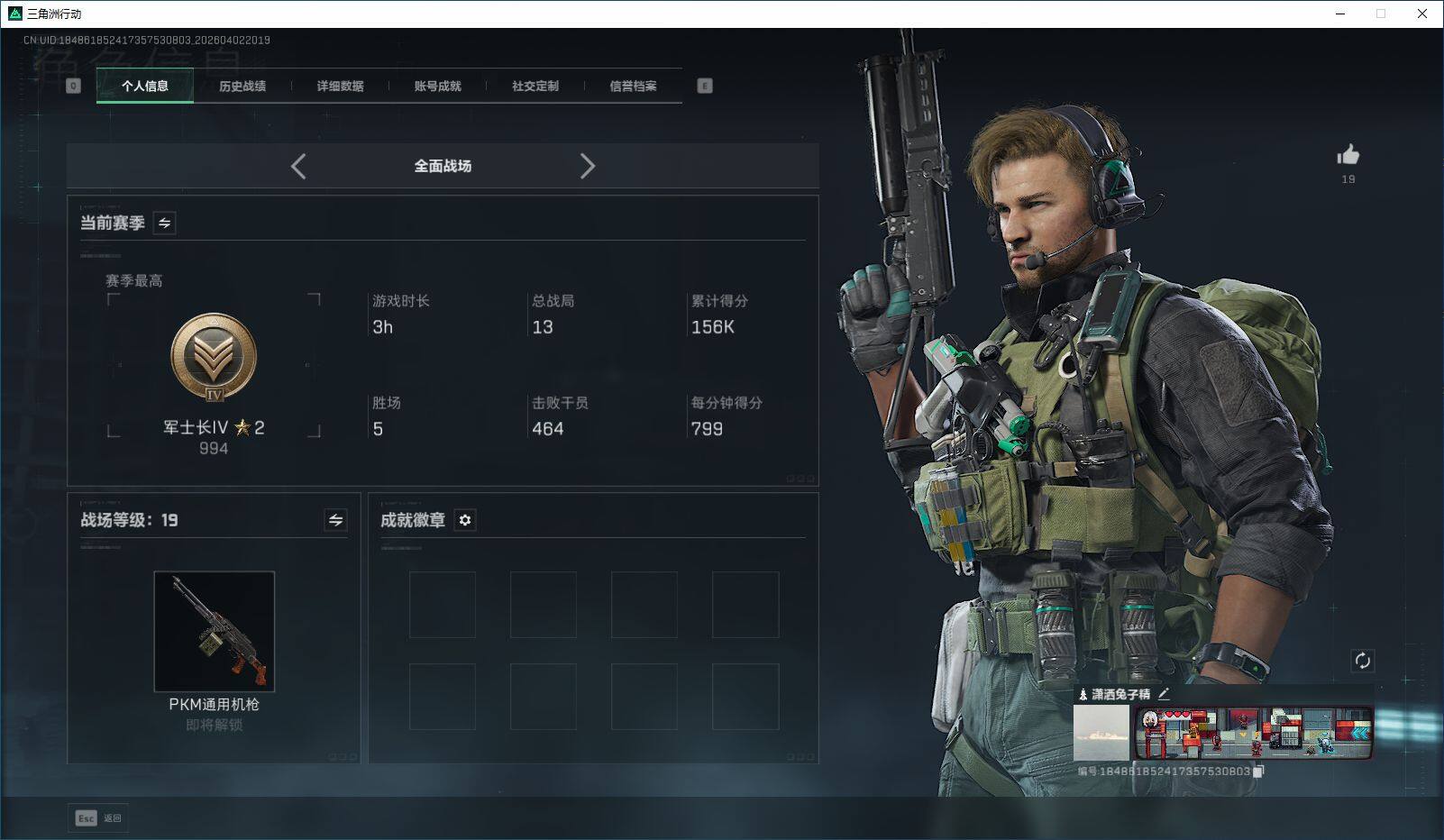The width and height of the screenshot is (1444, 840).
Task: Click the 编号 player ID text
Action: pos(1164,772)
